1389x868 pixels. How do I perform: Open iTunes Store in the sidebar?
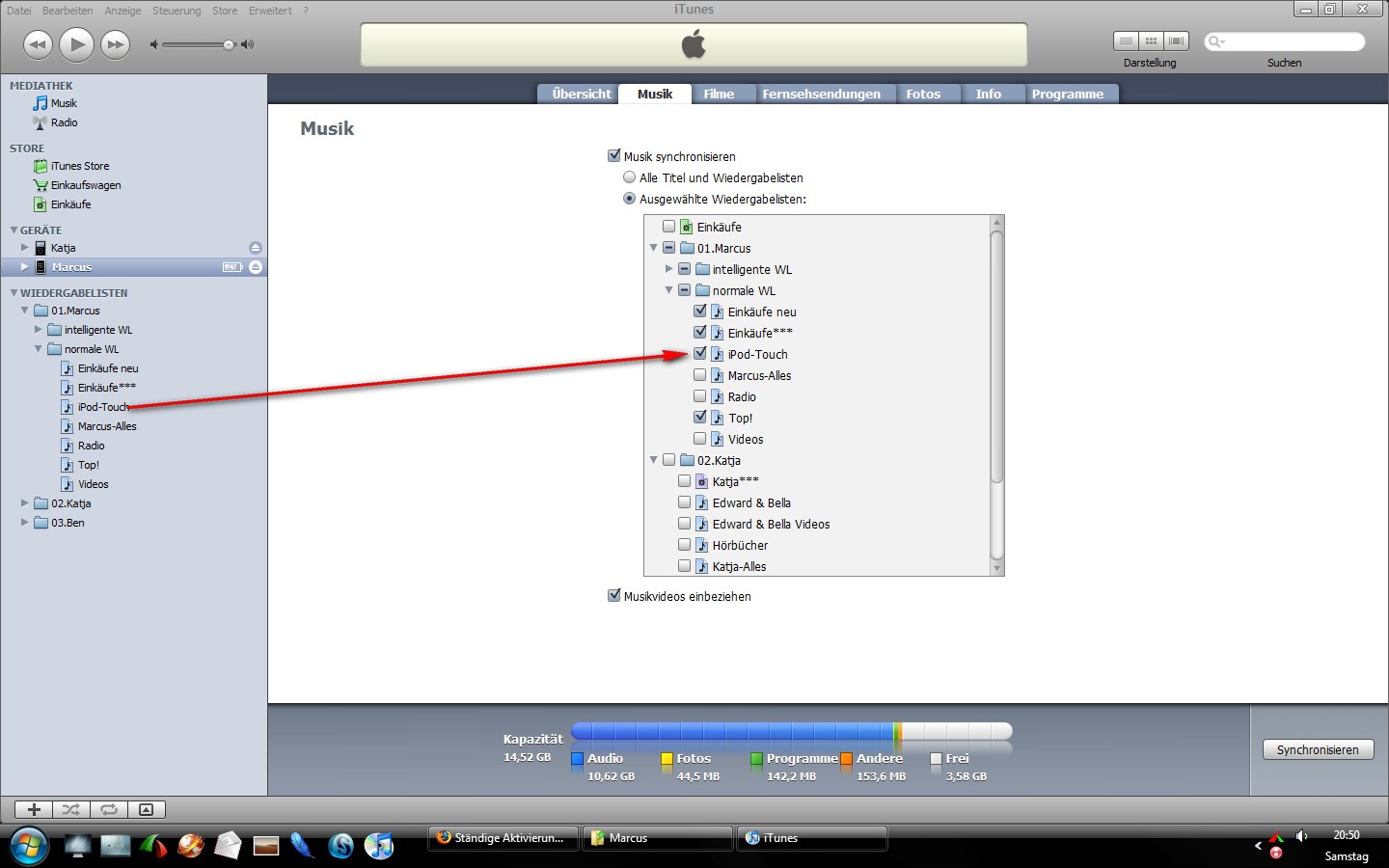79,166
